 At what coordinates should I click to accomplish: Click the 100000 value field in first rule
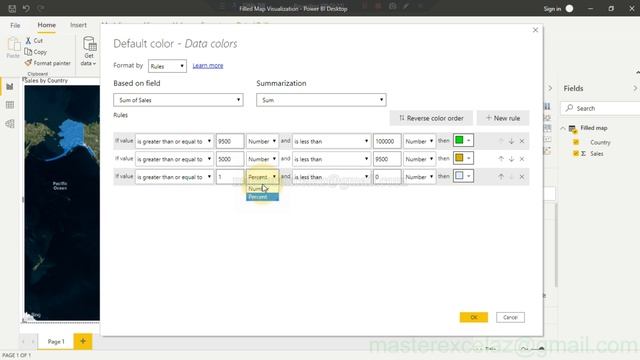click(x=387, y=141)
